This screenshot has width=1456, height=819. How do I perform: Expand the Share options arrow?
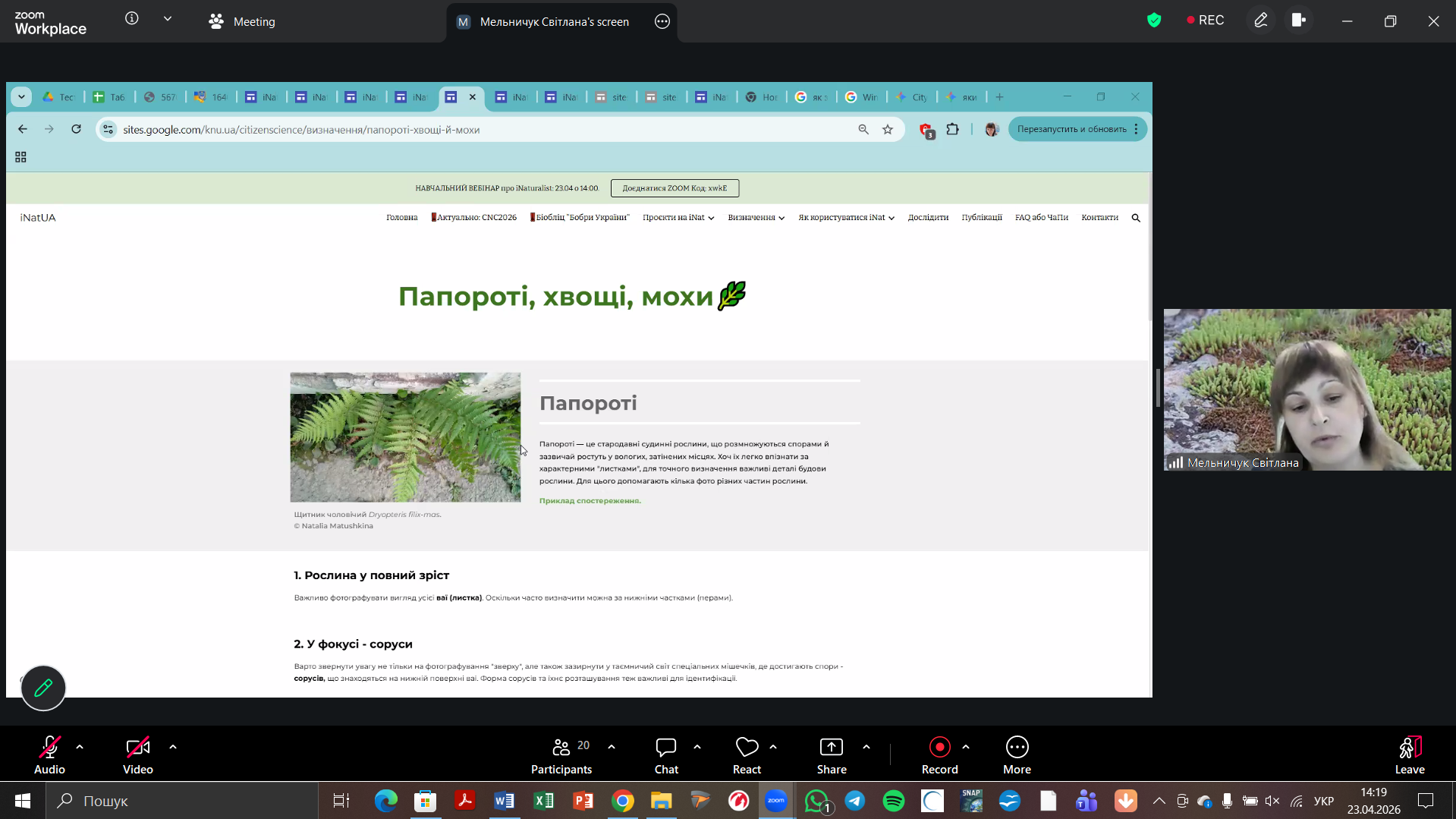866,747
